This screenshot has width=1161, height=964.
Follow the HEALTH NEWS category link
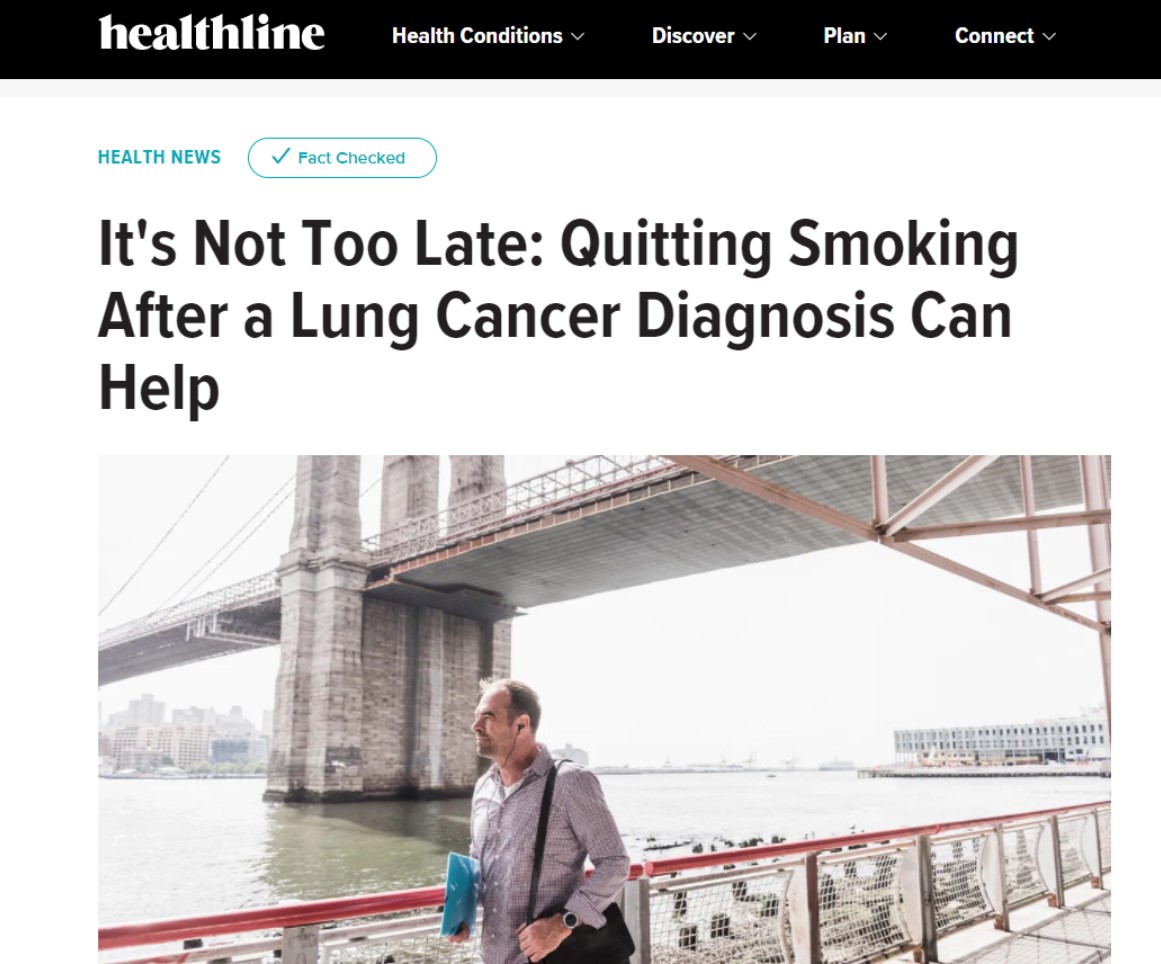159,157
